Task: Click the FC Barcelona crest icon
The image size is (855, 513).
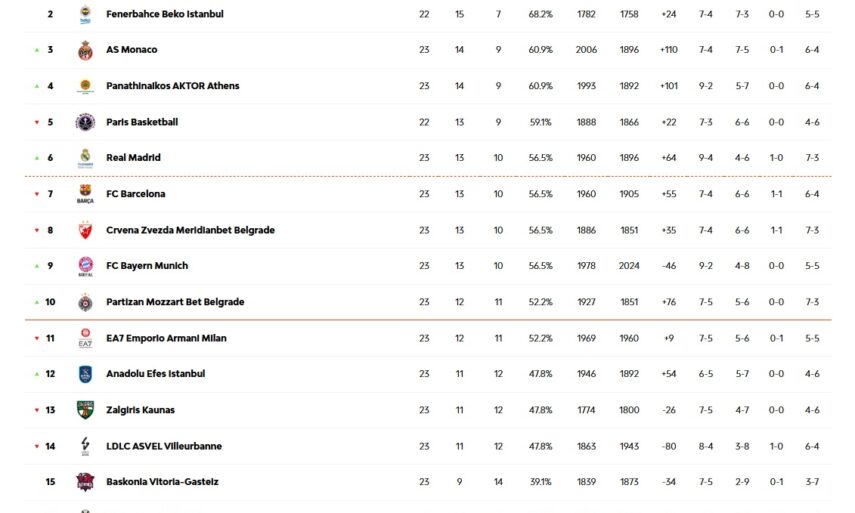Action: pyautogui.click(x=85, y=194)
